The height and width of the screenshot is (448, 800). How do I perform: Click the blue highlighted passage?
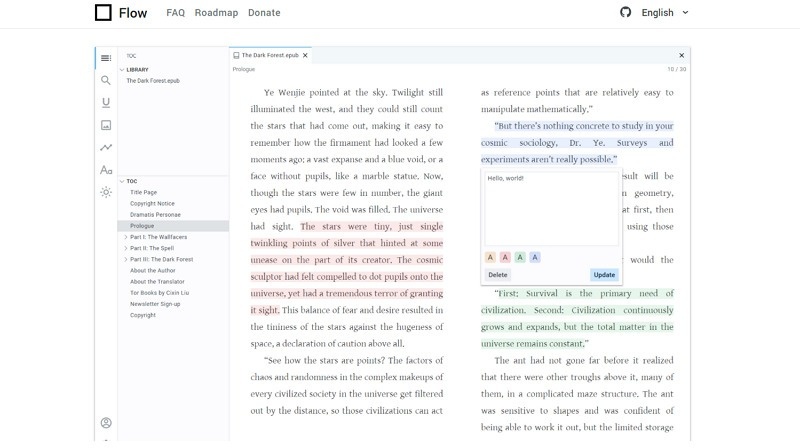pos(577,142)
